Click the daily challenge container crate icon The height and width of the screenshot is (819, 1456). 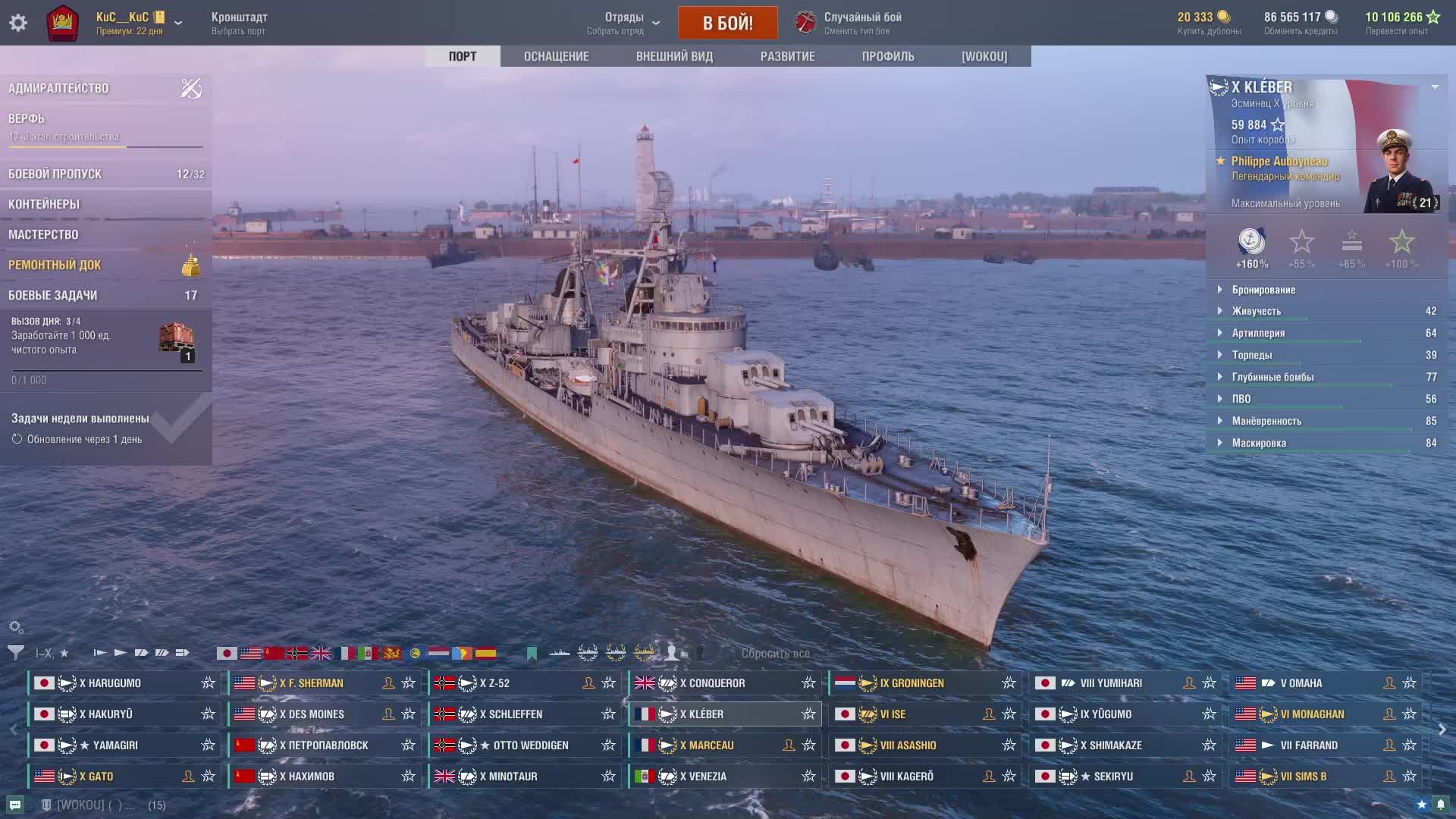point(177,338)
